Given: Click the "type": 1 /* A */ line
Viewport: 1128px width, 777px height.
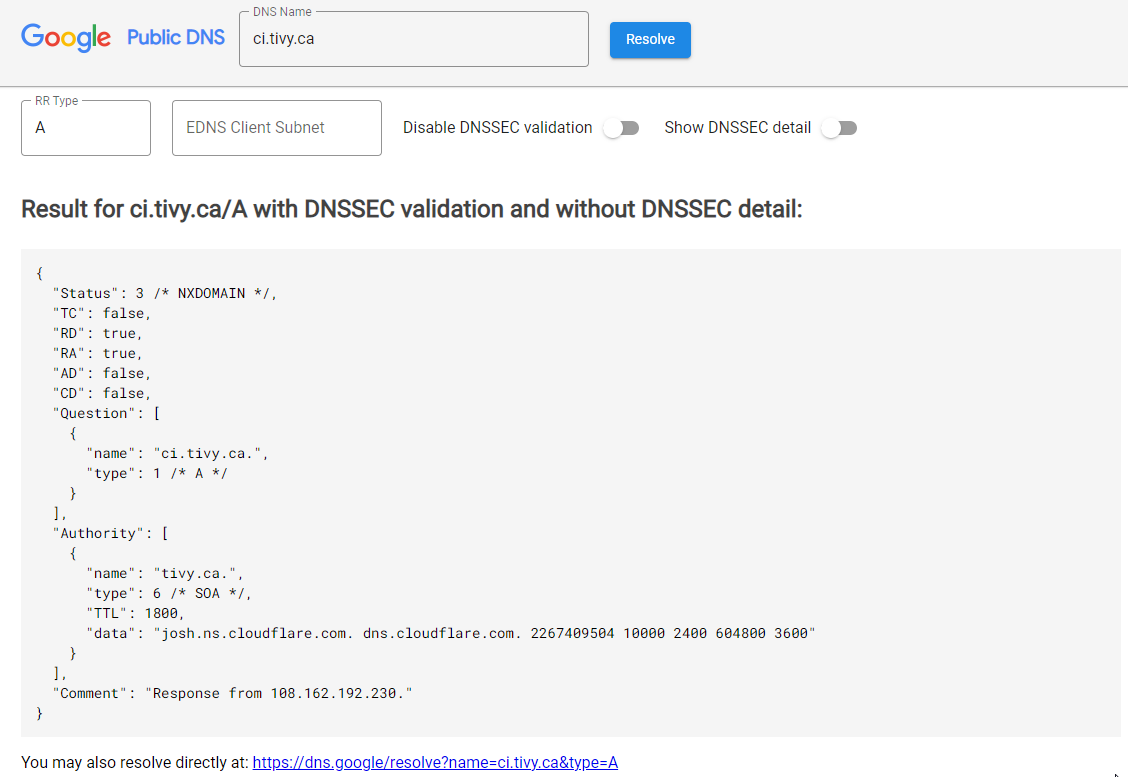Looking at the screenshot, I should click(x=157, y=473).
